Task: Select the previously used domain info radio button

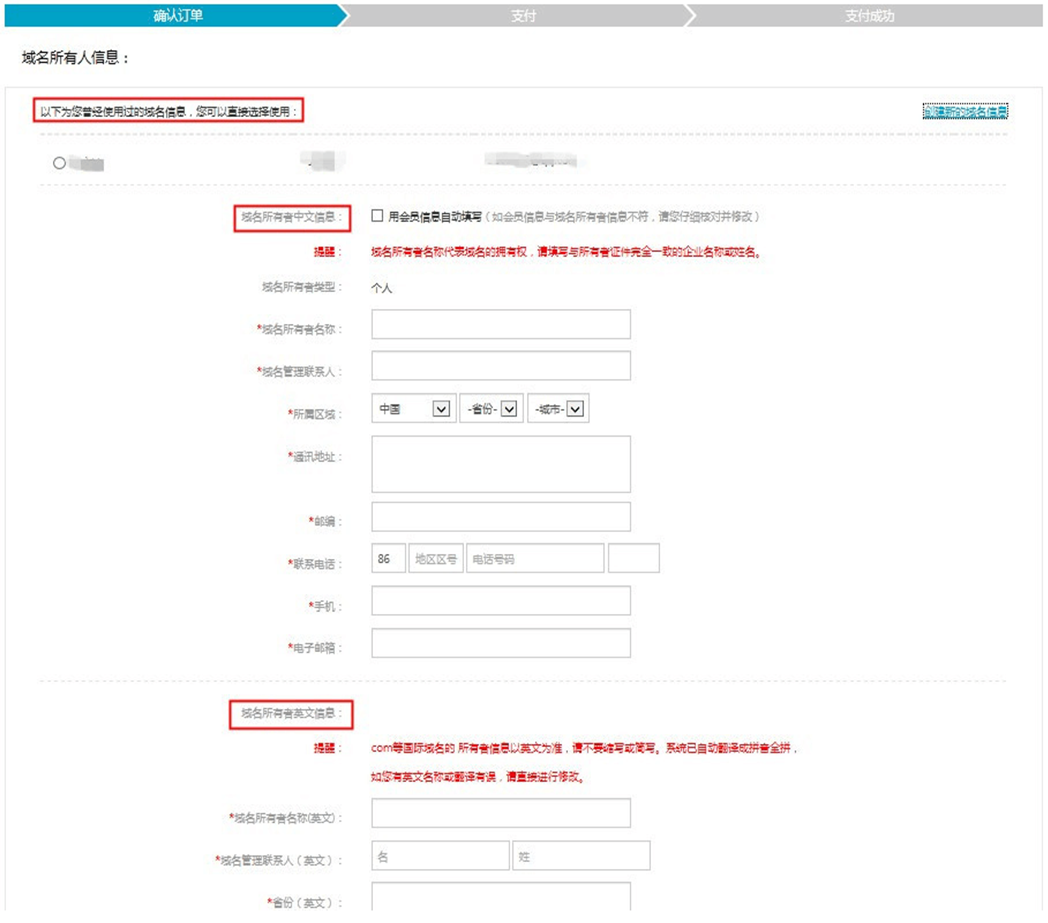Action: [x=60, y=163]
